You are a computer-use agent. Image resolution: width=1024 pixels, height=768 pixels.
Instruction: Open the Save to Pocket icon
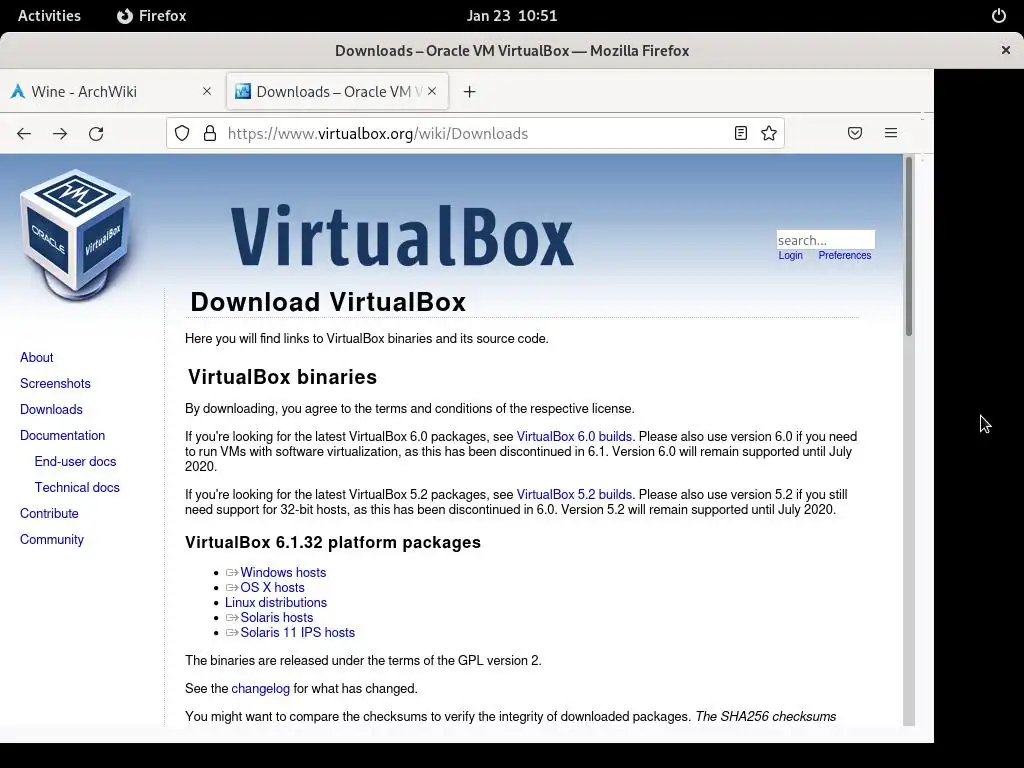[855, 133]
